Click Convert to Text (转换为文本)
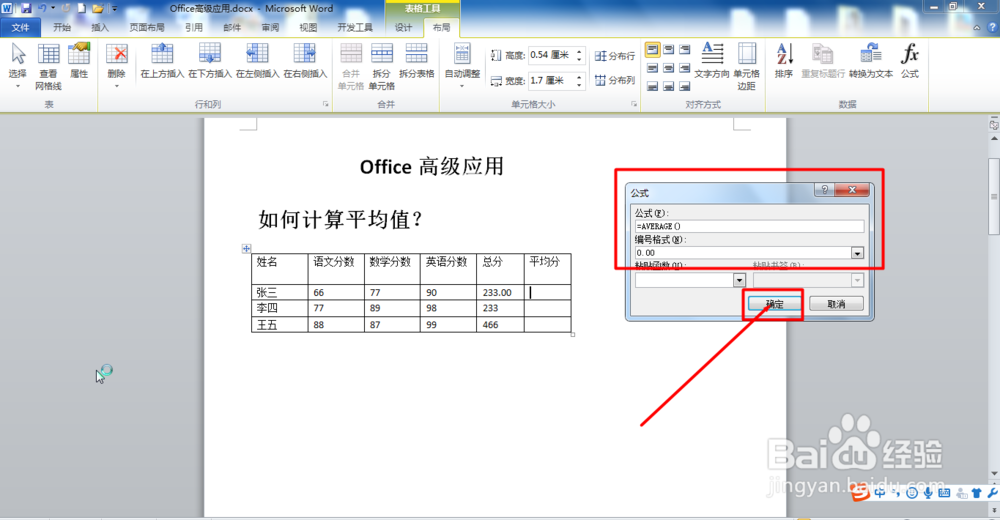The image size is (1000, 520). tap(871, 61)
